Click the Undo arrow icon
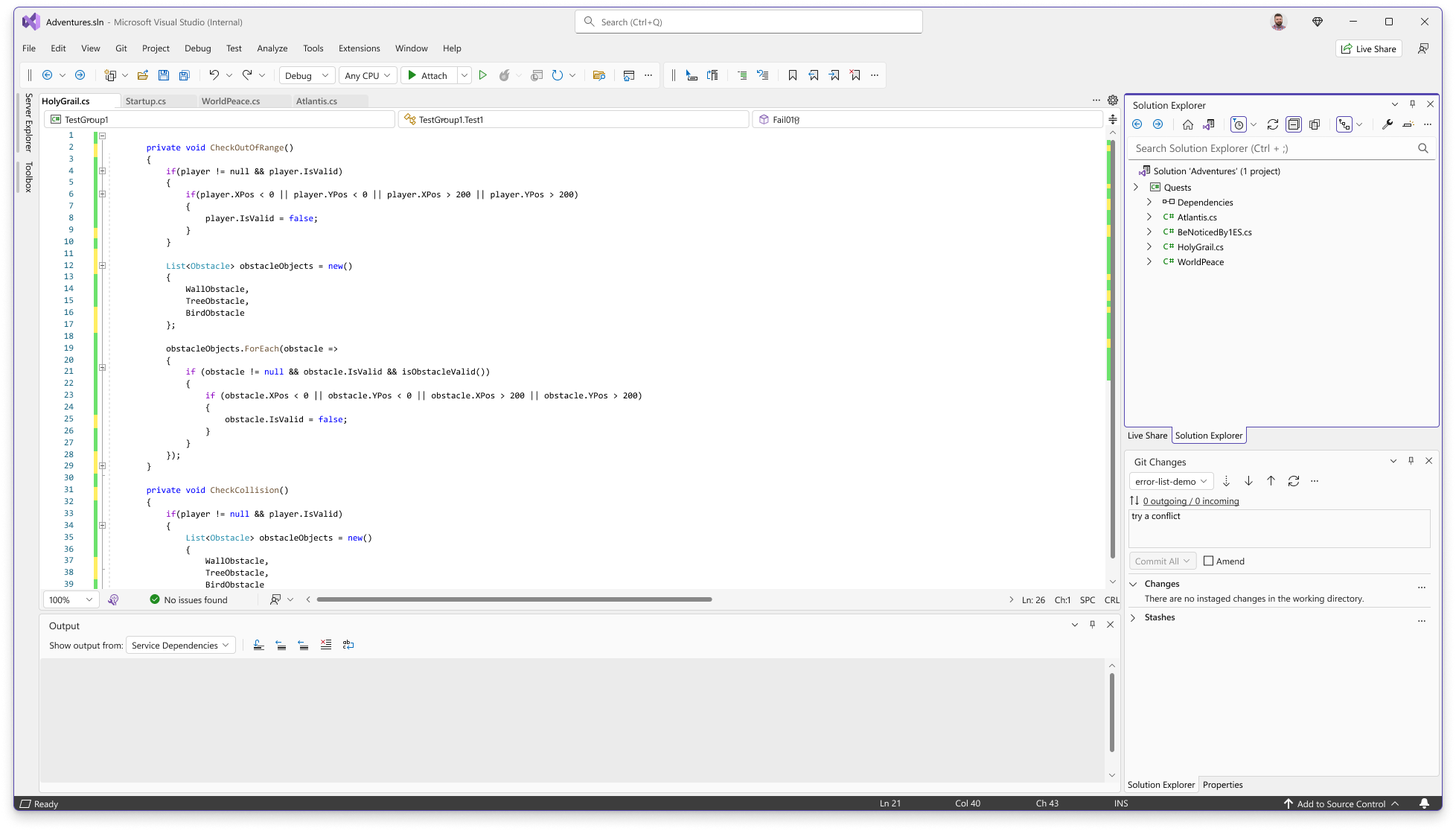 pyautogui.click(x=214, y=75)
